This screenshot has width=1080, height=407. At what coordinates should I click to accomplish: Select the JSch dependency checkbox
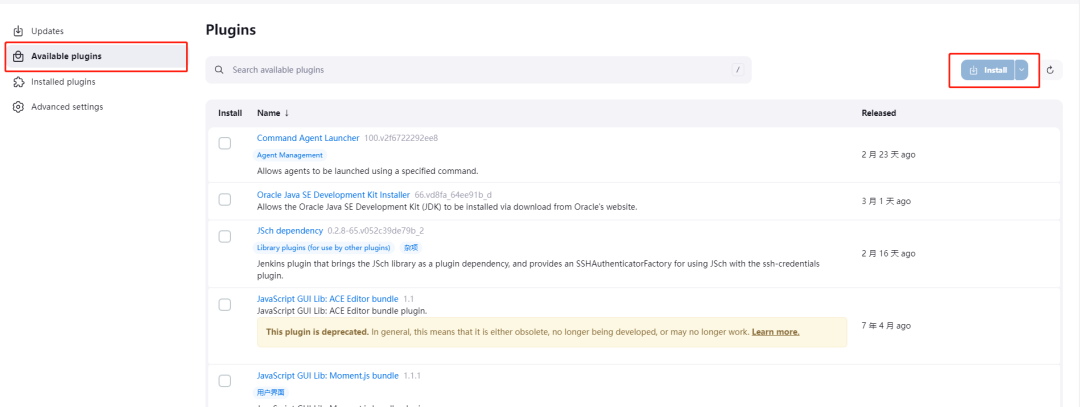pyautogui.click(x=225, y=236)
